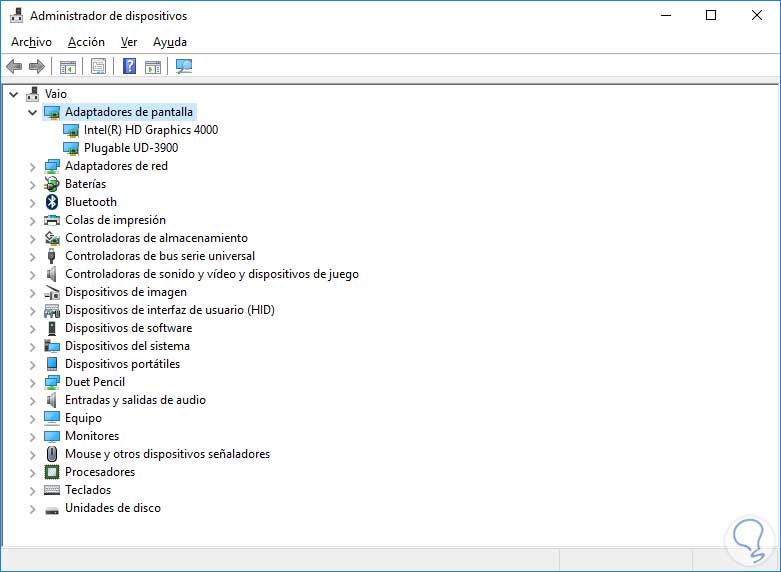The width and height of the screenshot is (781, 572).
Task: Open the Archivo menu
Action: click(x=31, y=42)
